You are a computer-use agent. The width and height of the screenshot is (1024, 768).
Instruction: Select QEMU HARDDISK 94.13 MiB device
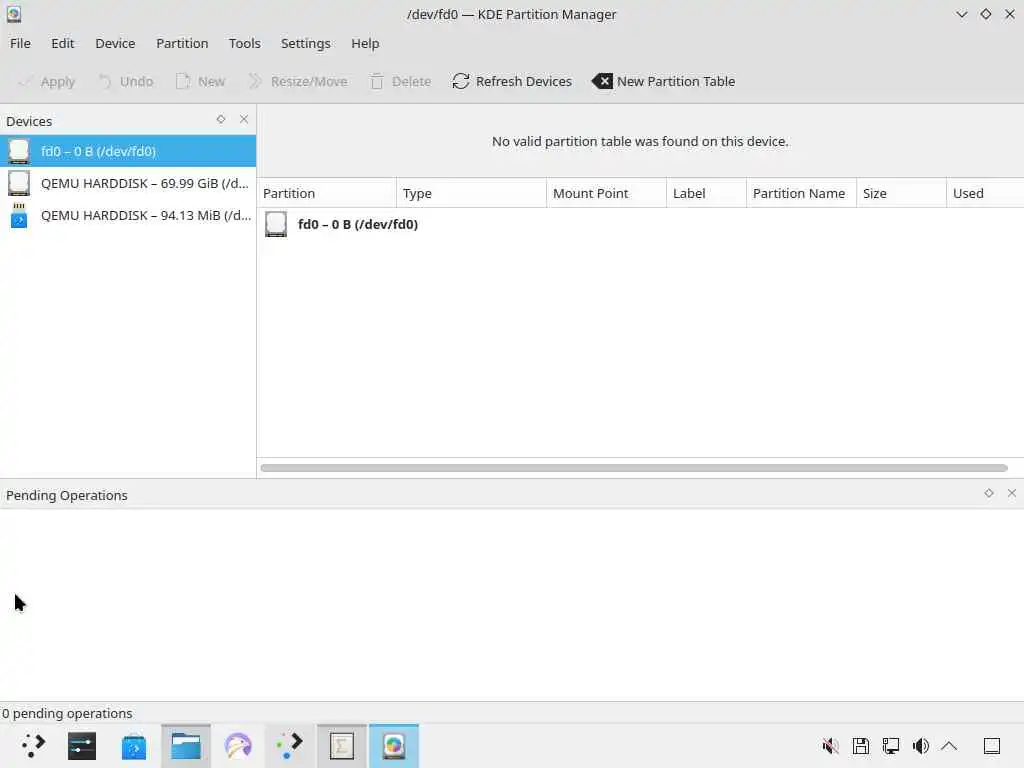[128, 215]
